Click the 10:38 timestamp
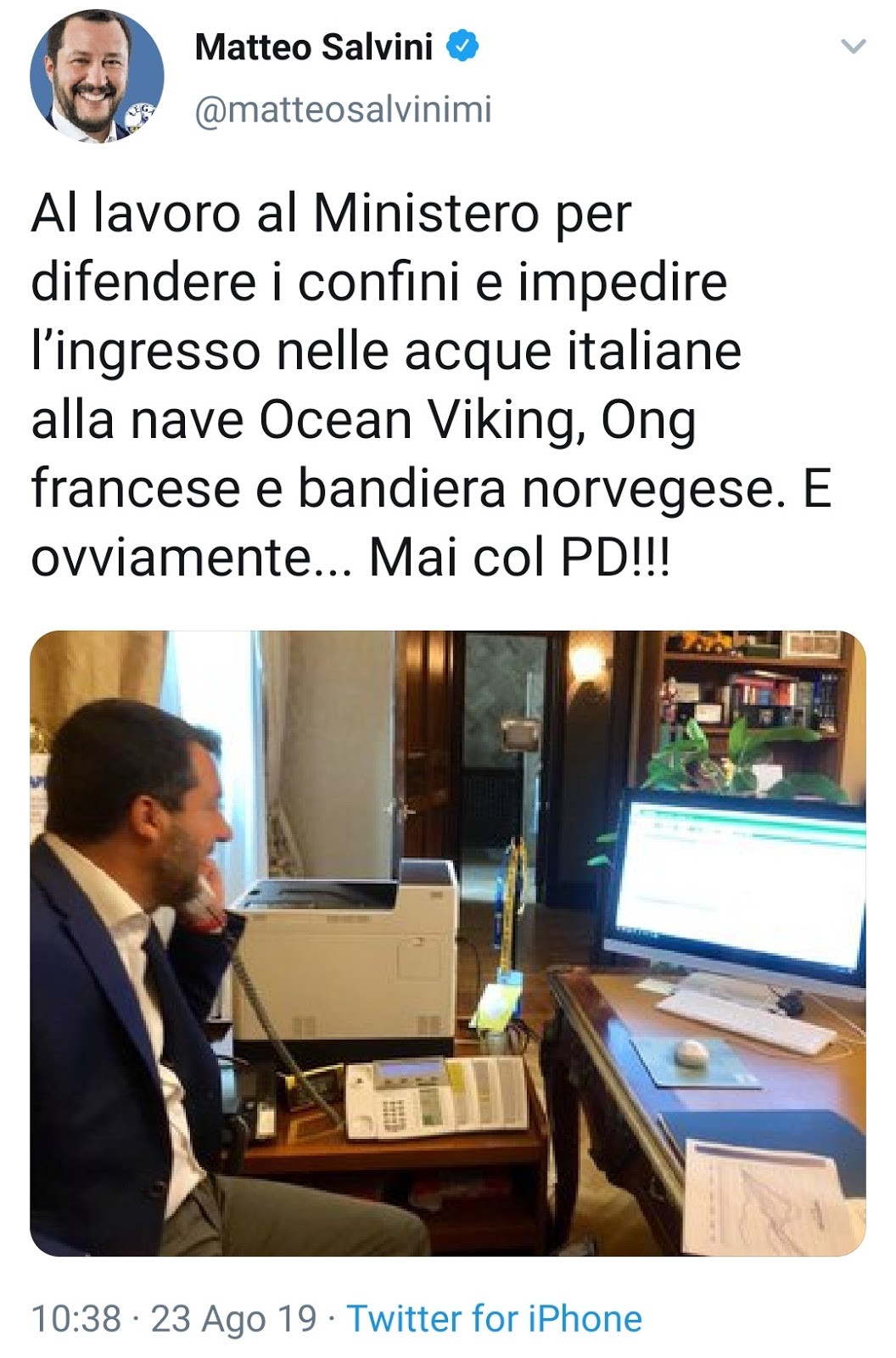This screenshot has height=1358, width=896. pos(76,1319)
